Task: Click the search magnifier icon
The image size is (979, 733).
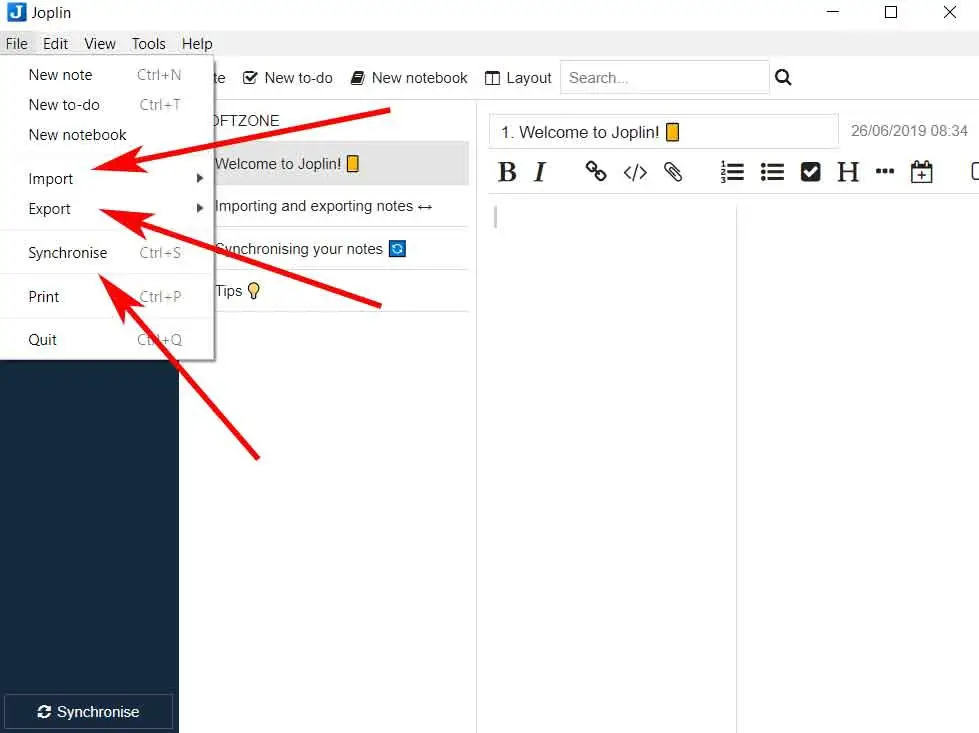Action: click(783, 77)
